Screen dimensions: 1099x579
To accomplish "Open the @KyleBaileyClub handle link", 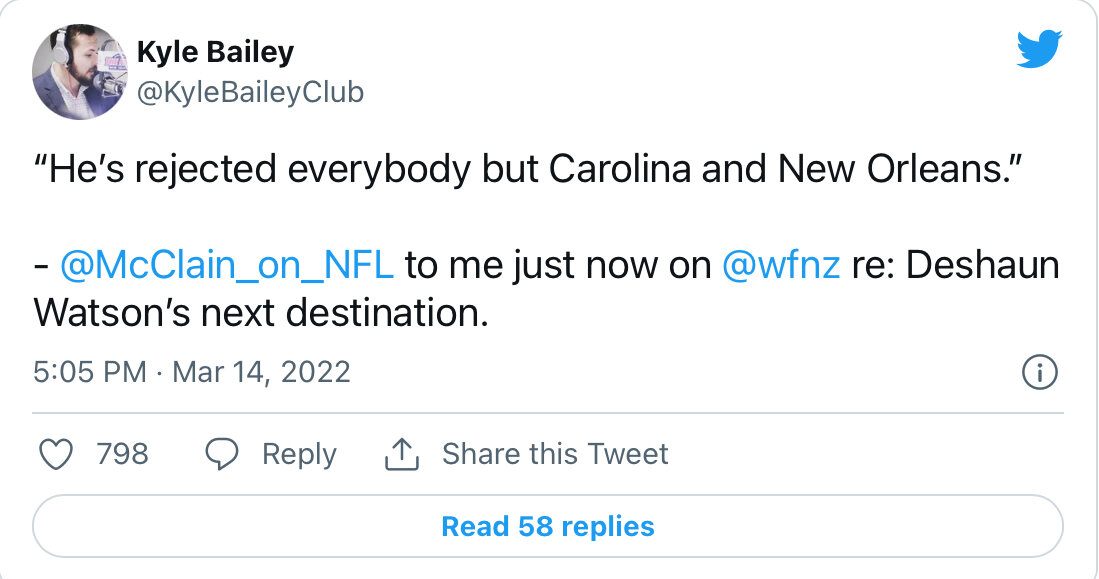I will pyautogui.click(x=250, y=93).
